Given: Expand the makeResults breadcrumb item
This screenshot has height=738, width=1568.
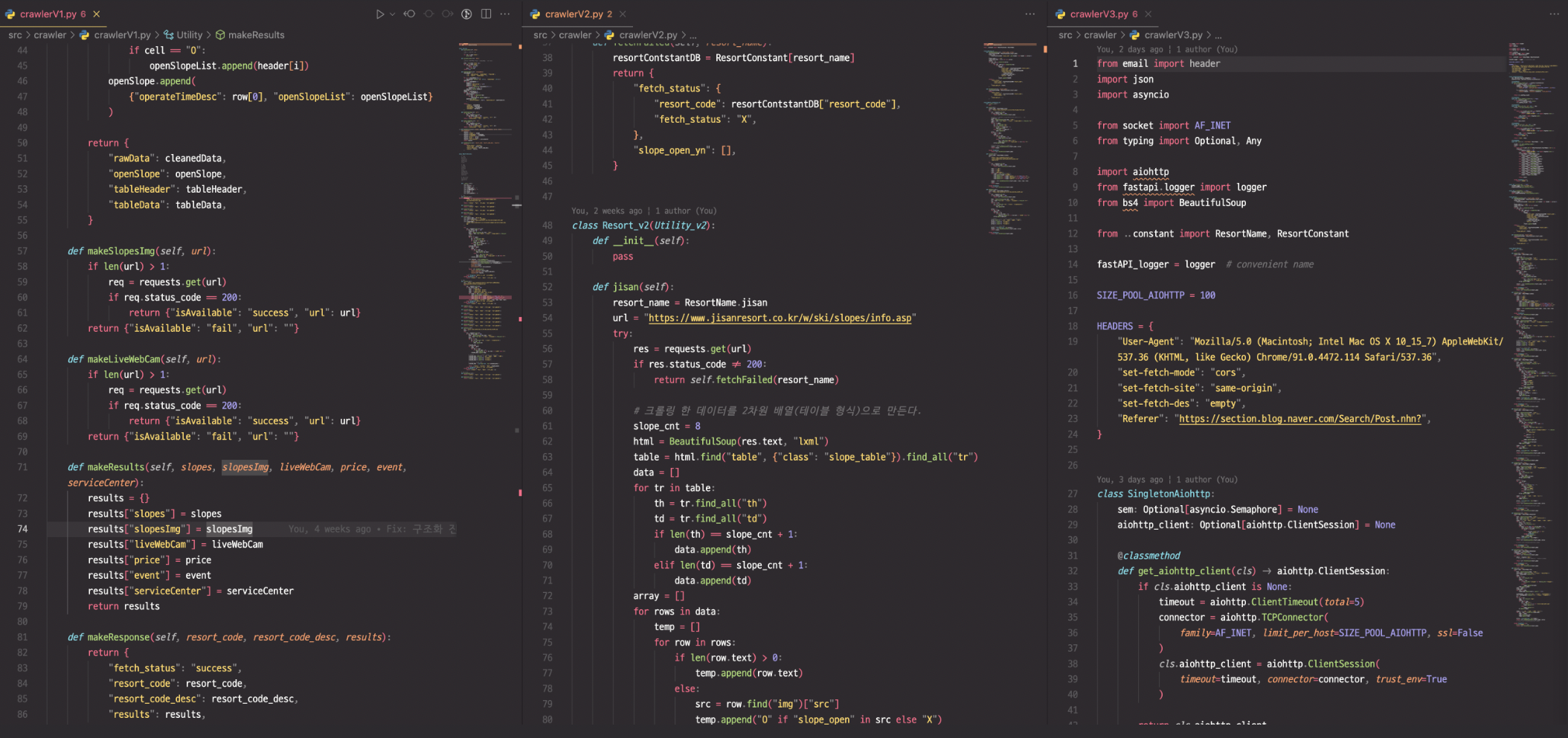Looking at the screenshot, I should (x=256, y=35).
